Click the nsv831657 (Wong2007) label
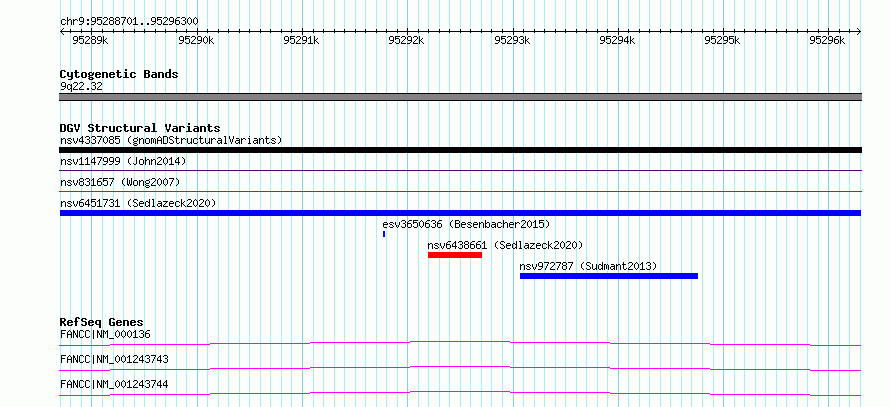890x407 pixels. [120, 182]
